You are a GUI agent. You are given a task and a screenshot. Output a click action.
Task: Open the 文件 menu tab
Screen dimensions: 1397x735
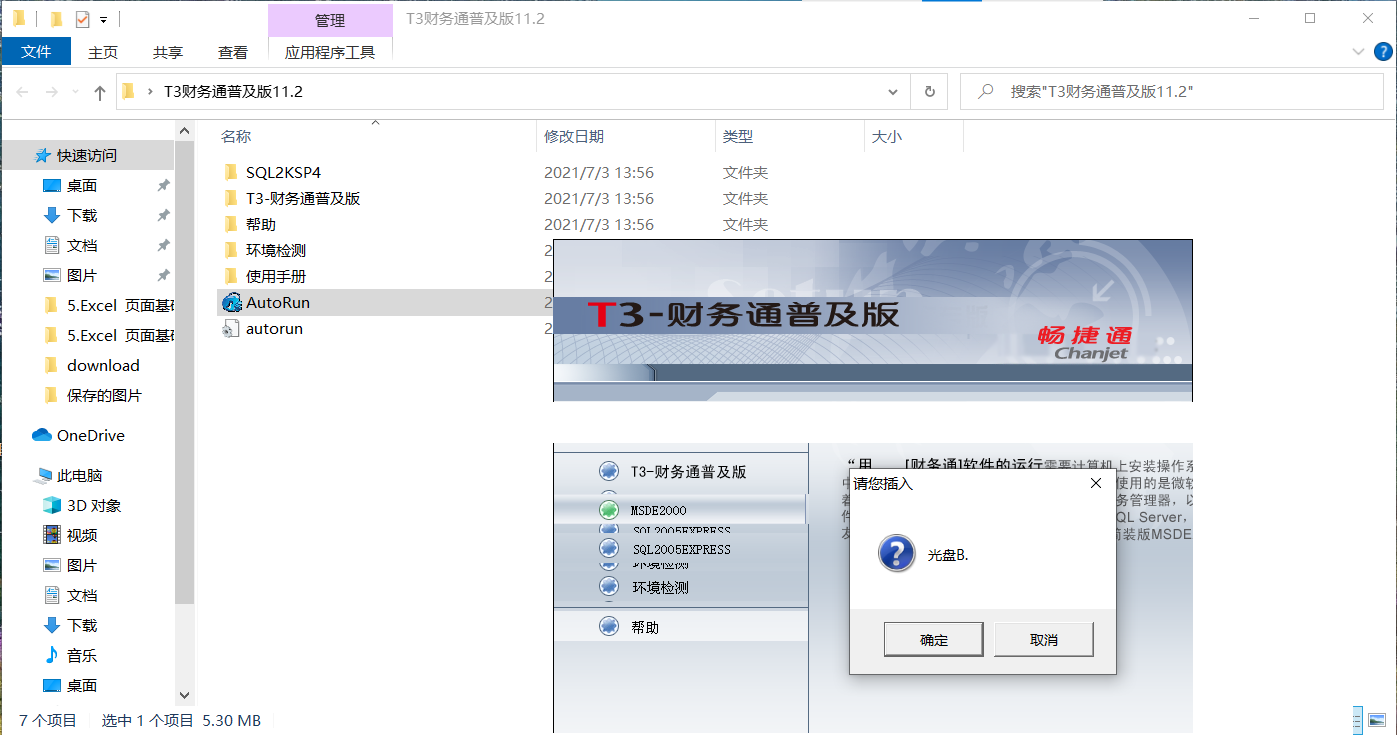click(36, 52)
